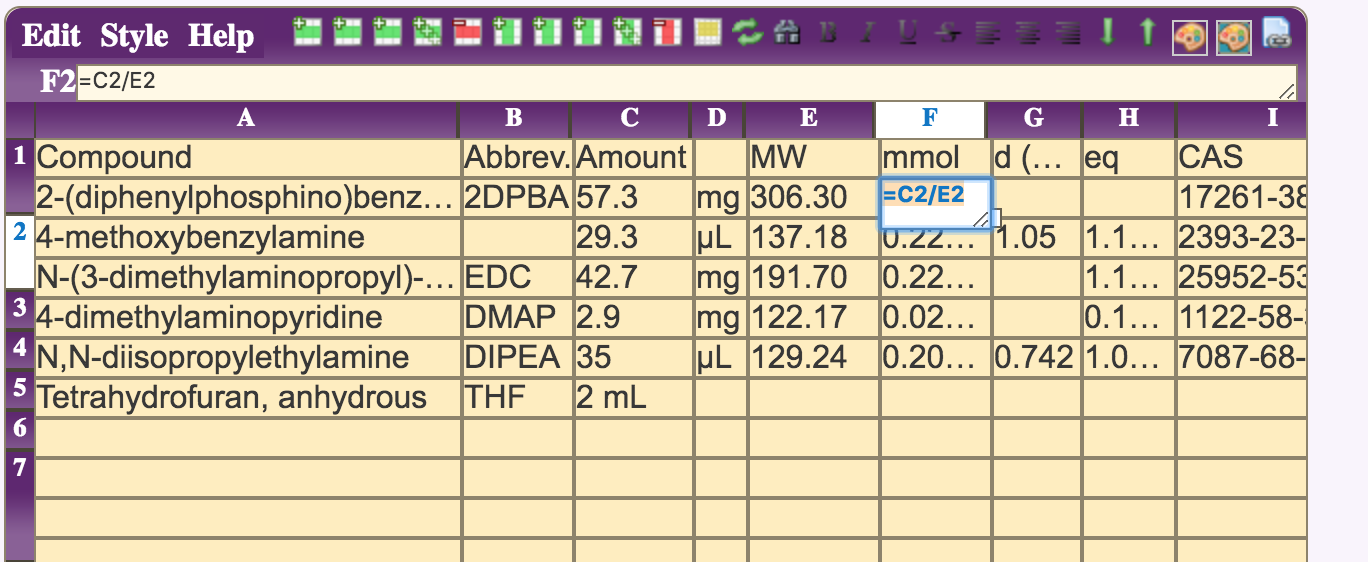Viewport: 1368px width, 562px height.
Task: Click the formula bar containing =C2/E2
Action: [x=686, y=82]
